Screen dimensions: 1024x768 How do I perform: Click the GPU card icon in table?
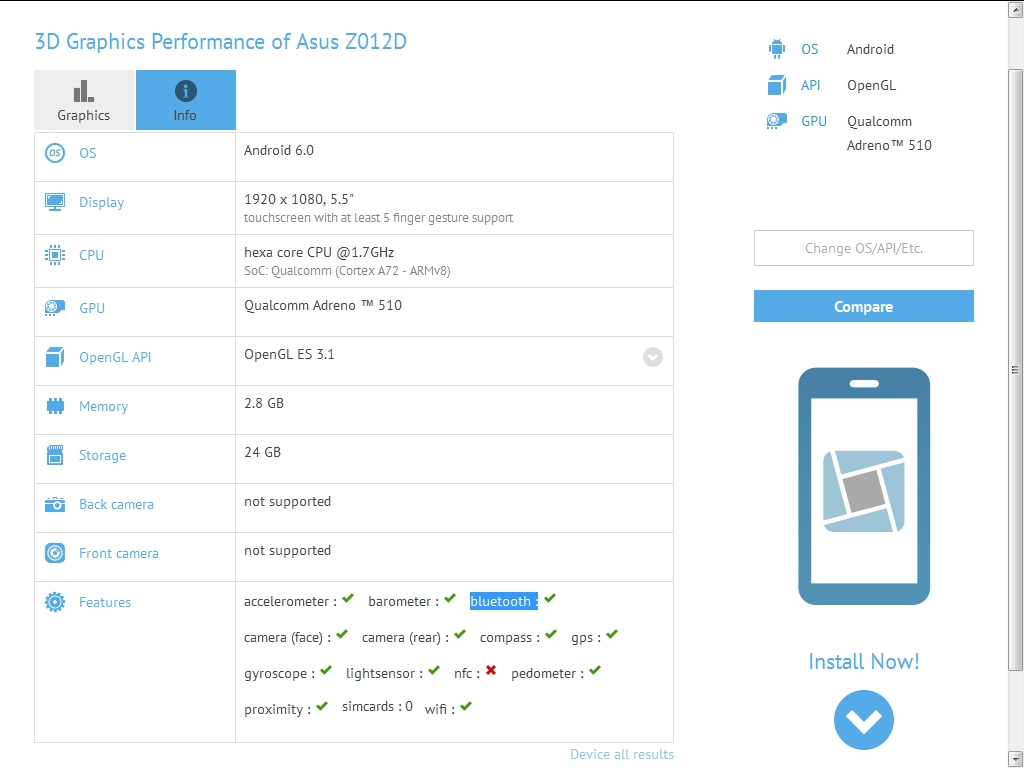click(x=55, y=308)
